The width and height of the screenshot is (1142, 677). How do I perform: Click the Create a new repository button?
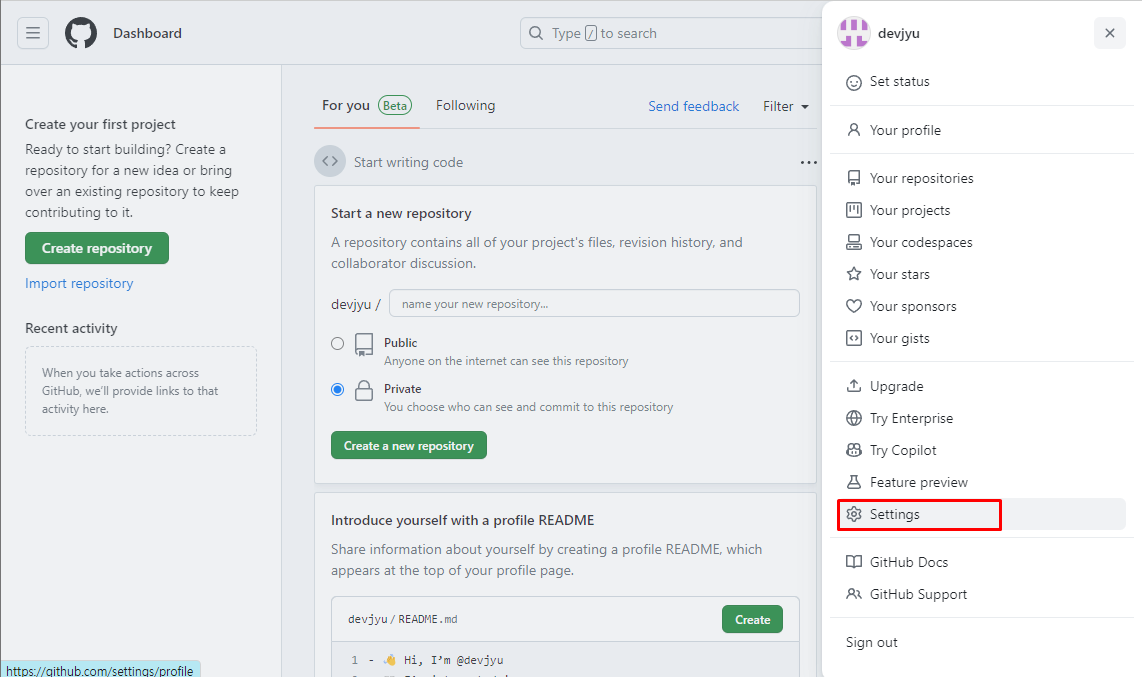tap(409, 446)
